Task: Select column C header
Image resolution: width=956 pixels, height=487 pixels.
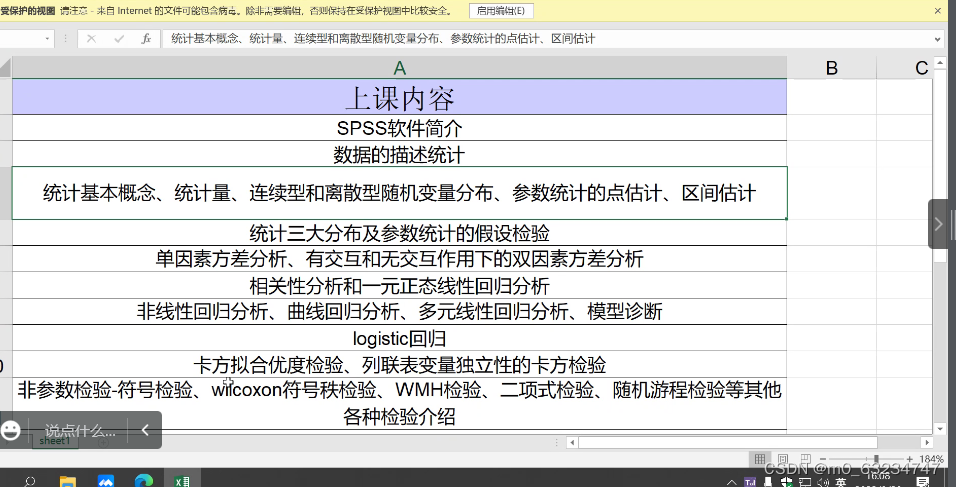Action: [x=904, y=68]
